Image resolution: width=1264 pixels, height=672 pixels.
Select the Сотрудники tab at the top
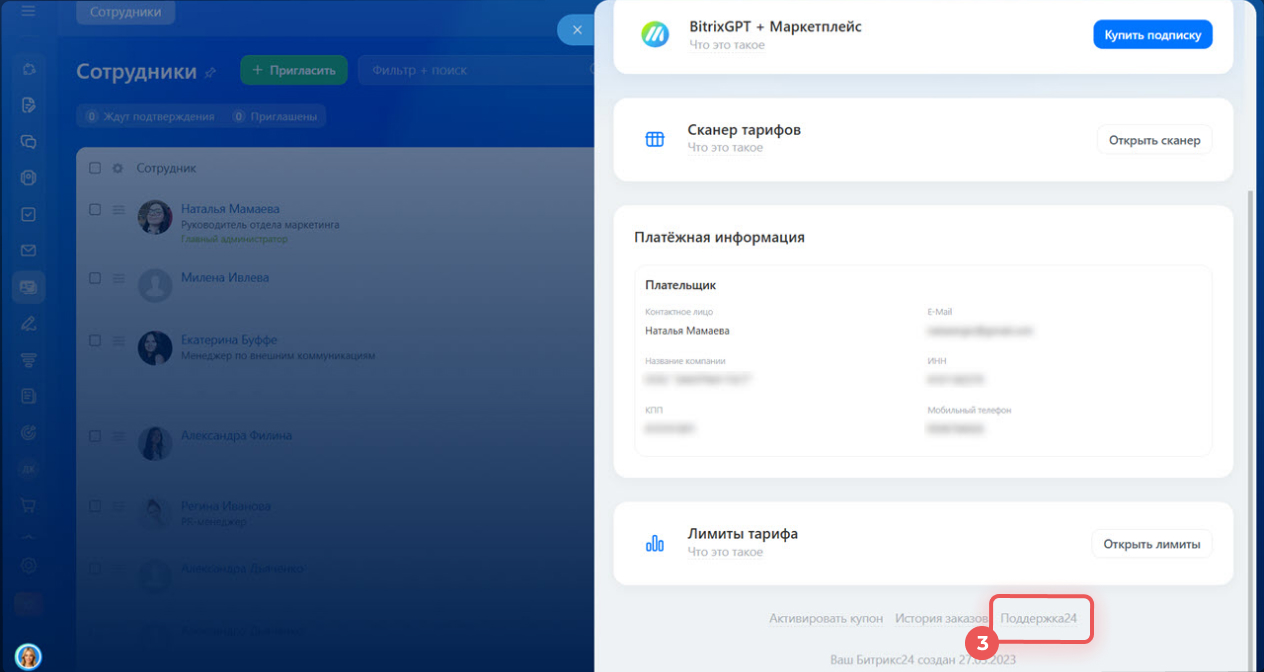[x=126, y=12]
